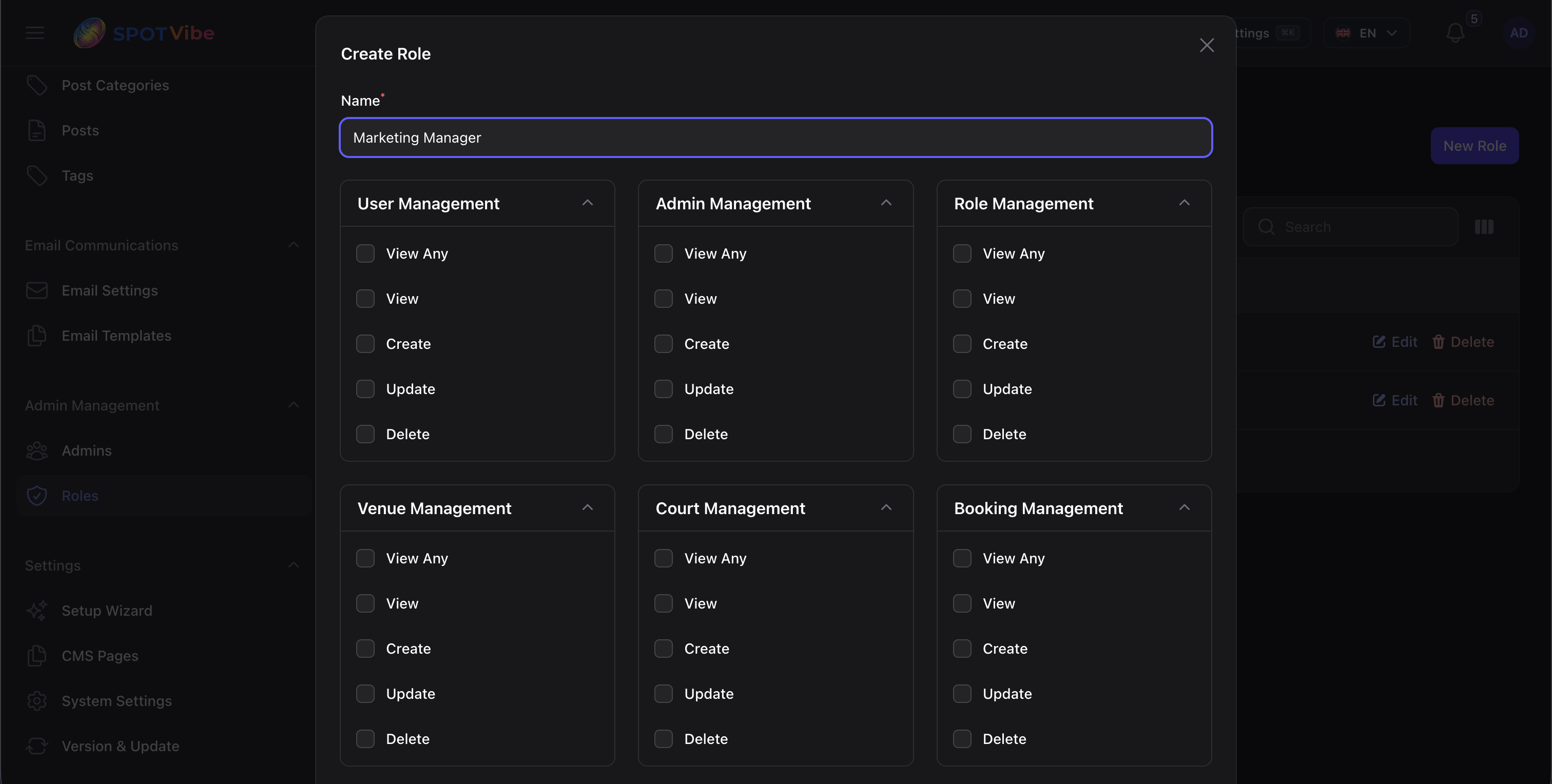Screen dimensions: 1552x784
Task: Click the Name input field
Action: click(775, 138)
